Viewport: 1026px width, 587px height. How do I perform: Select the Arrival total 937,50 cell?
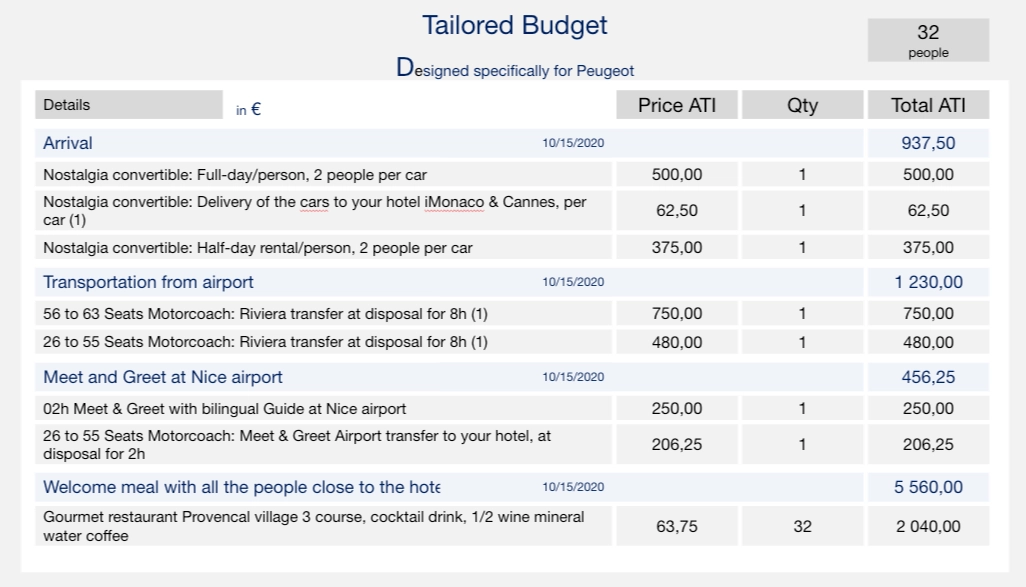(x=928, y=143)
